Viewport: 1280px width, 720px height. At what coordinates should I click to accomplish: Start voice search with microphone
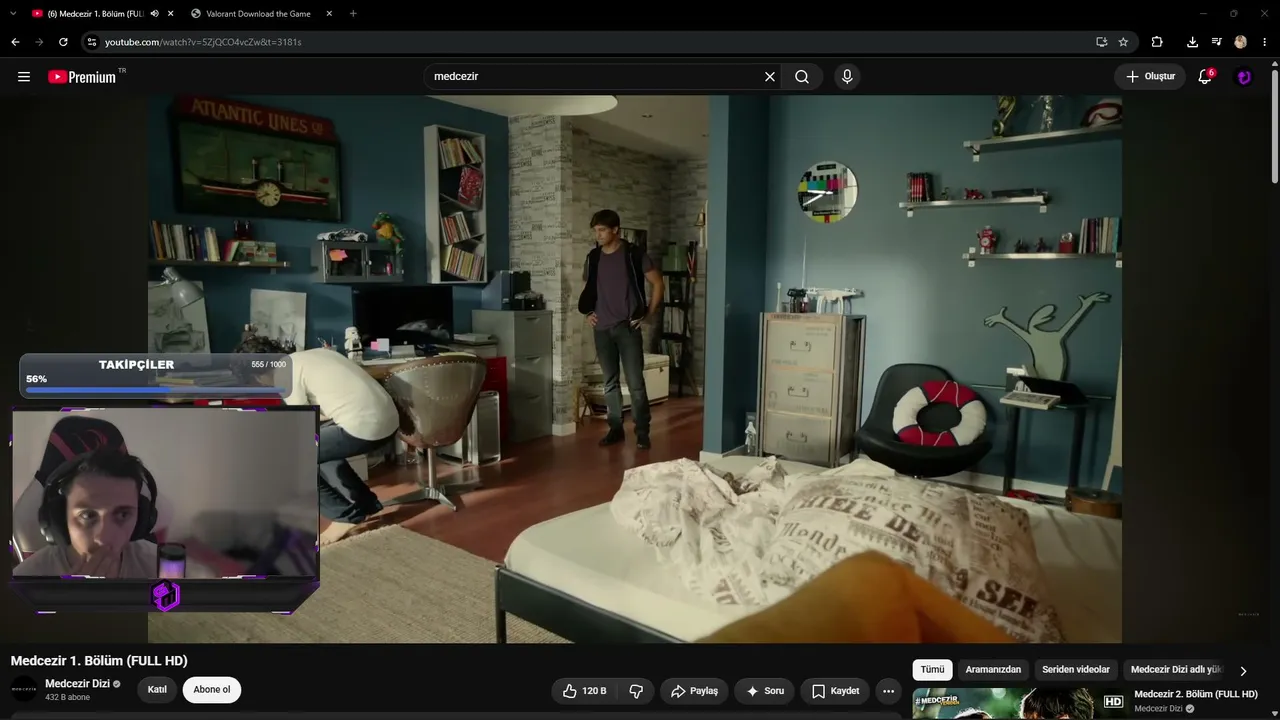click(x=847, y=77)
